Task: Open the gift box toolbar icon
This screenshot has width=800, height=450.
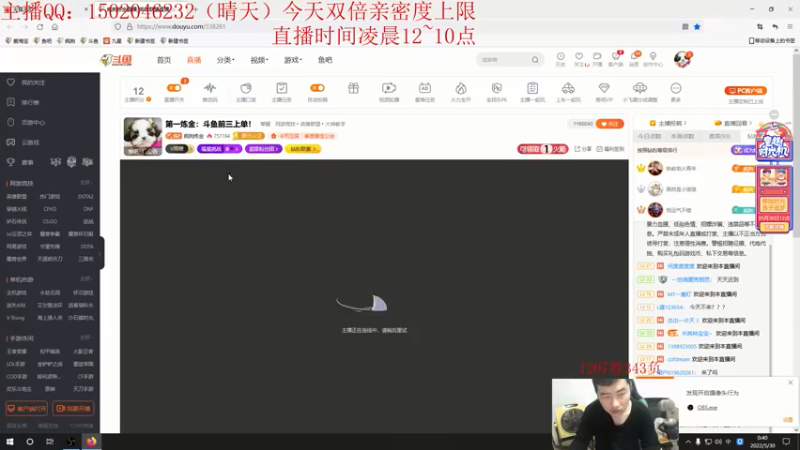Action: [353, 89]
